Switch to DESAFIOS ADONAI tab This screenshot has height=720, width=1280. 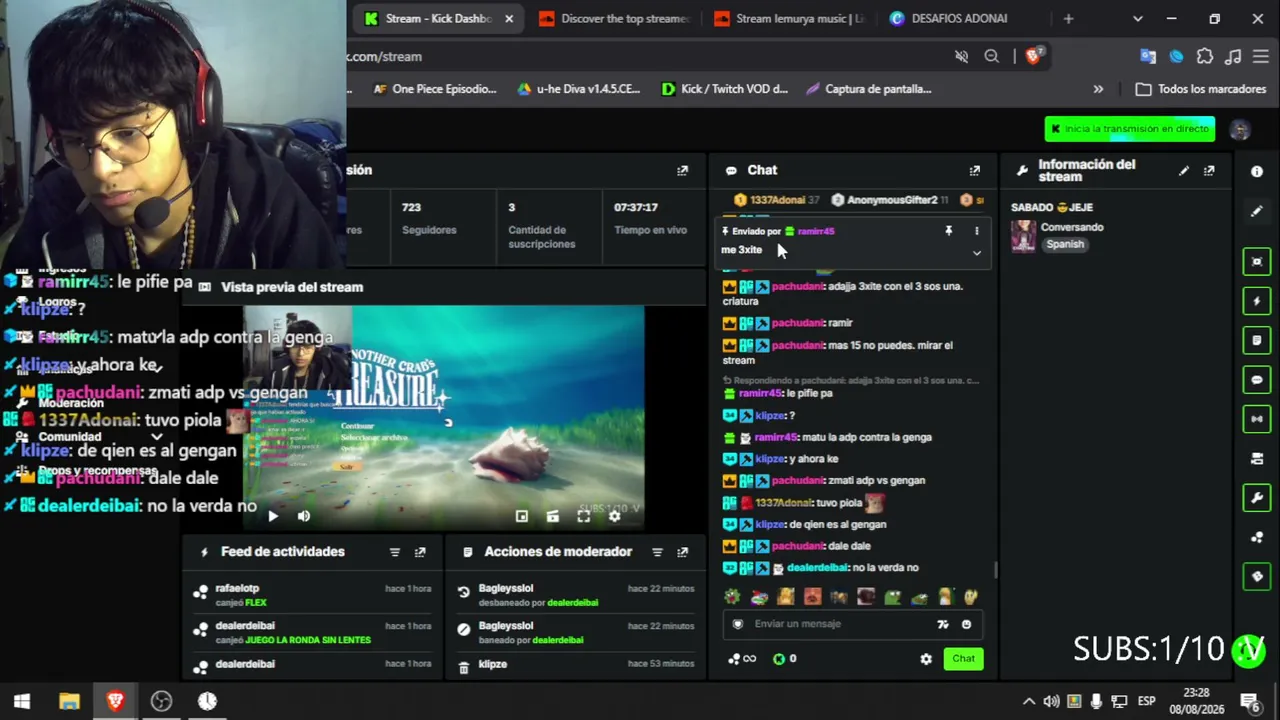[x=965, y=19]
